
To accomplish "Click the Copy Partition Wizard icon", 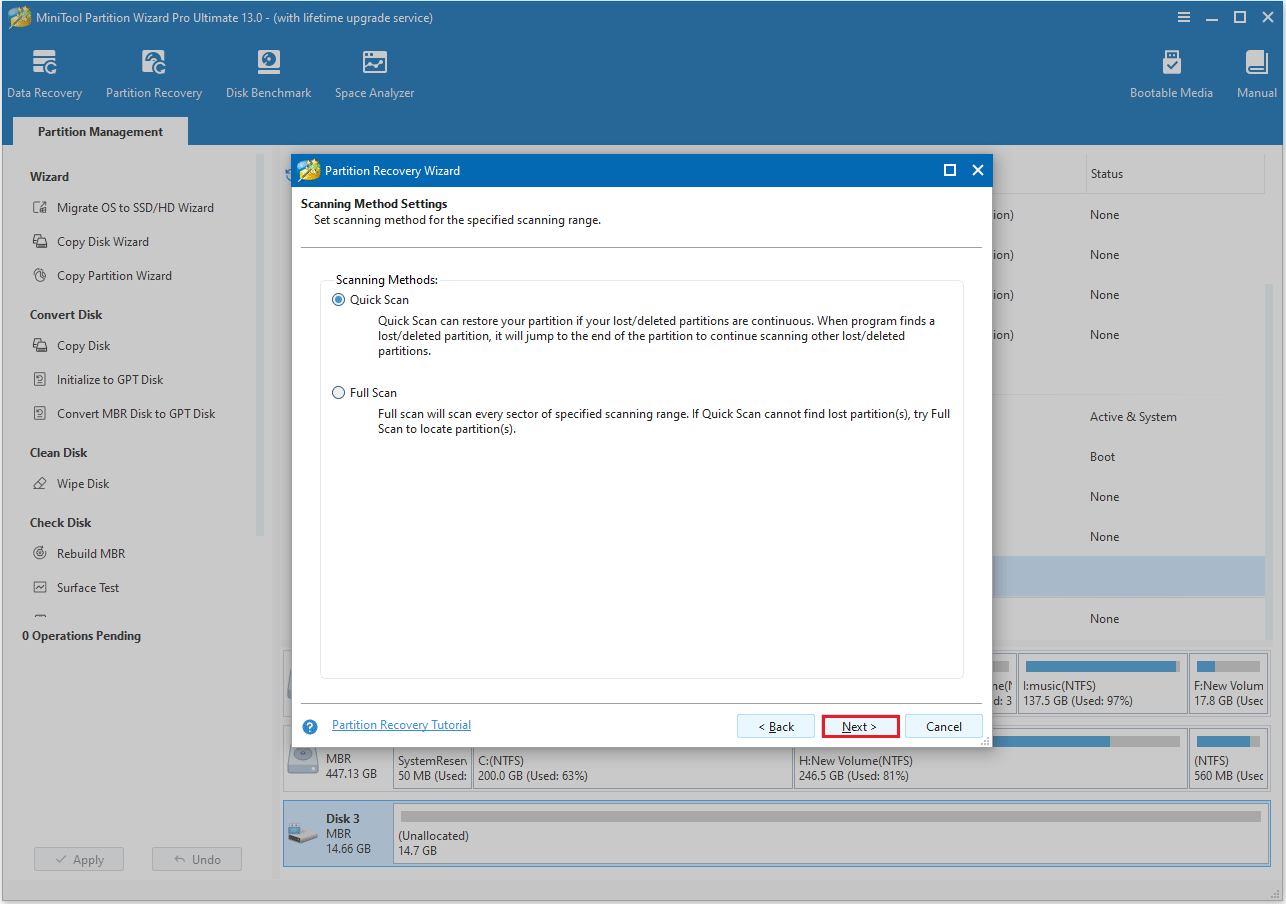I will tap(40, 276).
